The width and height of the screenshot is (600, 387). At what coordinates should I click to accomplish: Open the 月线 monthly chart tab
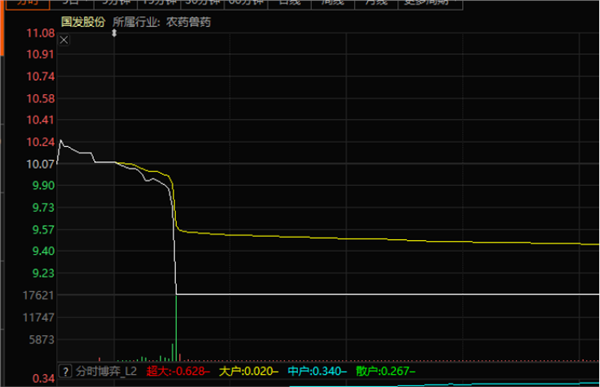(377, 3)
